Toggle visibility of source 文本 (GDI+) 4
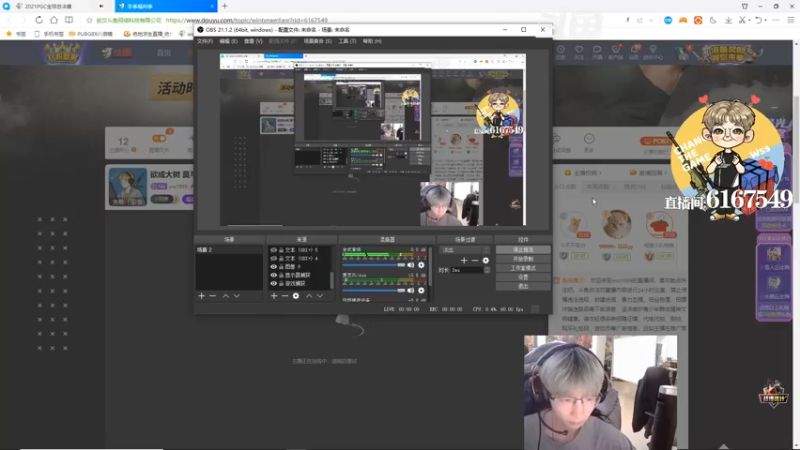800x450 pixels. (x=273, y=259)
